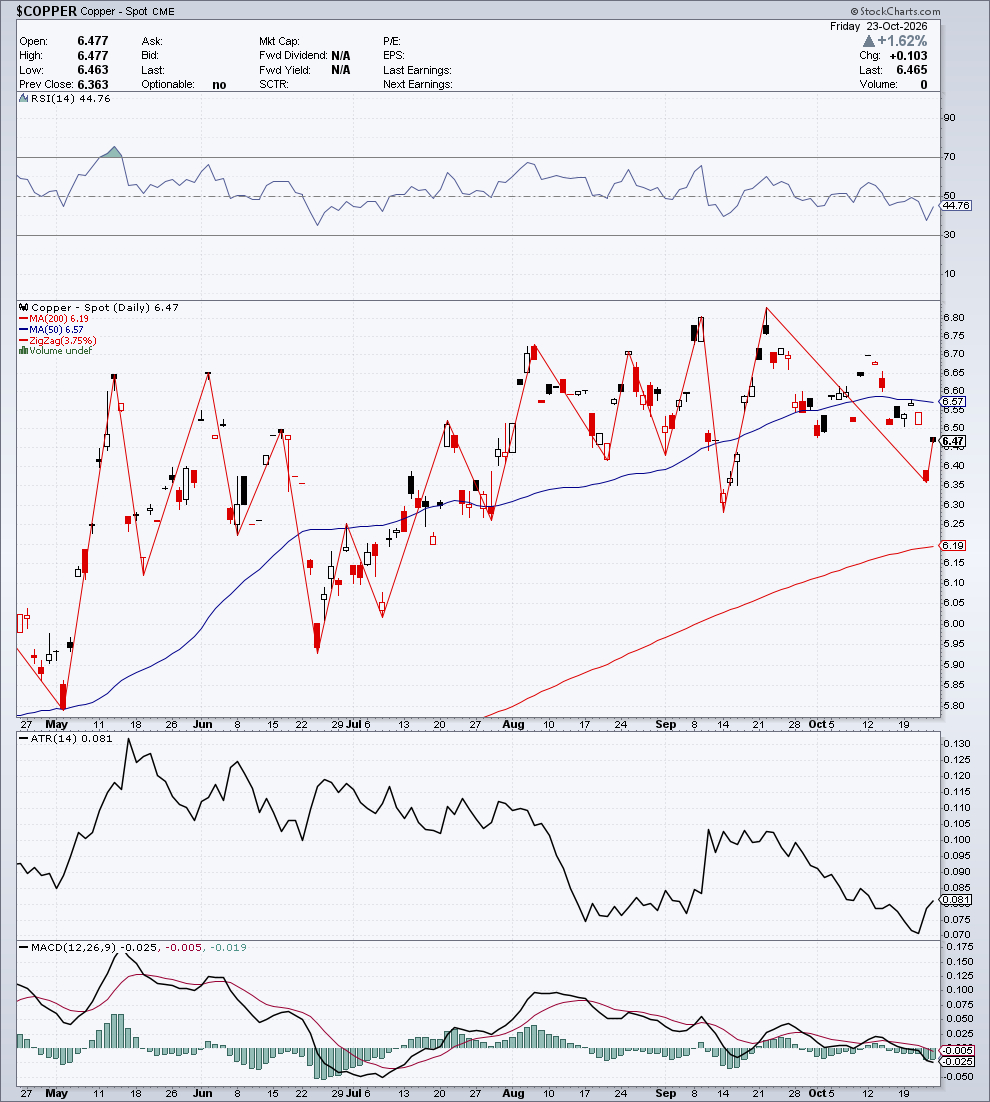
Task: Click the Last Earnings label
Action: tap(417, 70)
